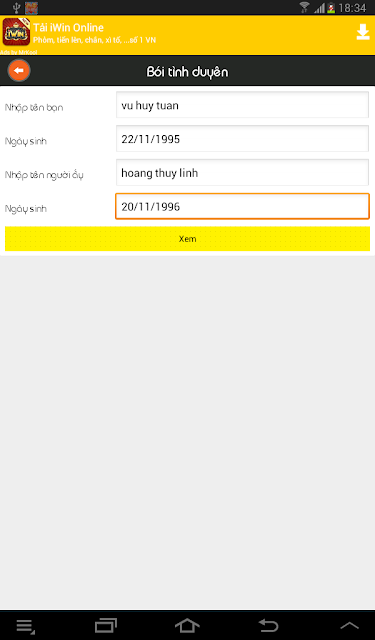Tap the Nhập tên người ấy label

pos(44,175)
